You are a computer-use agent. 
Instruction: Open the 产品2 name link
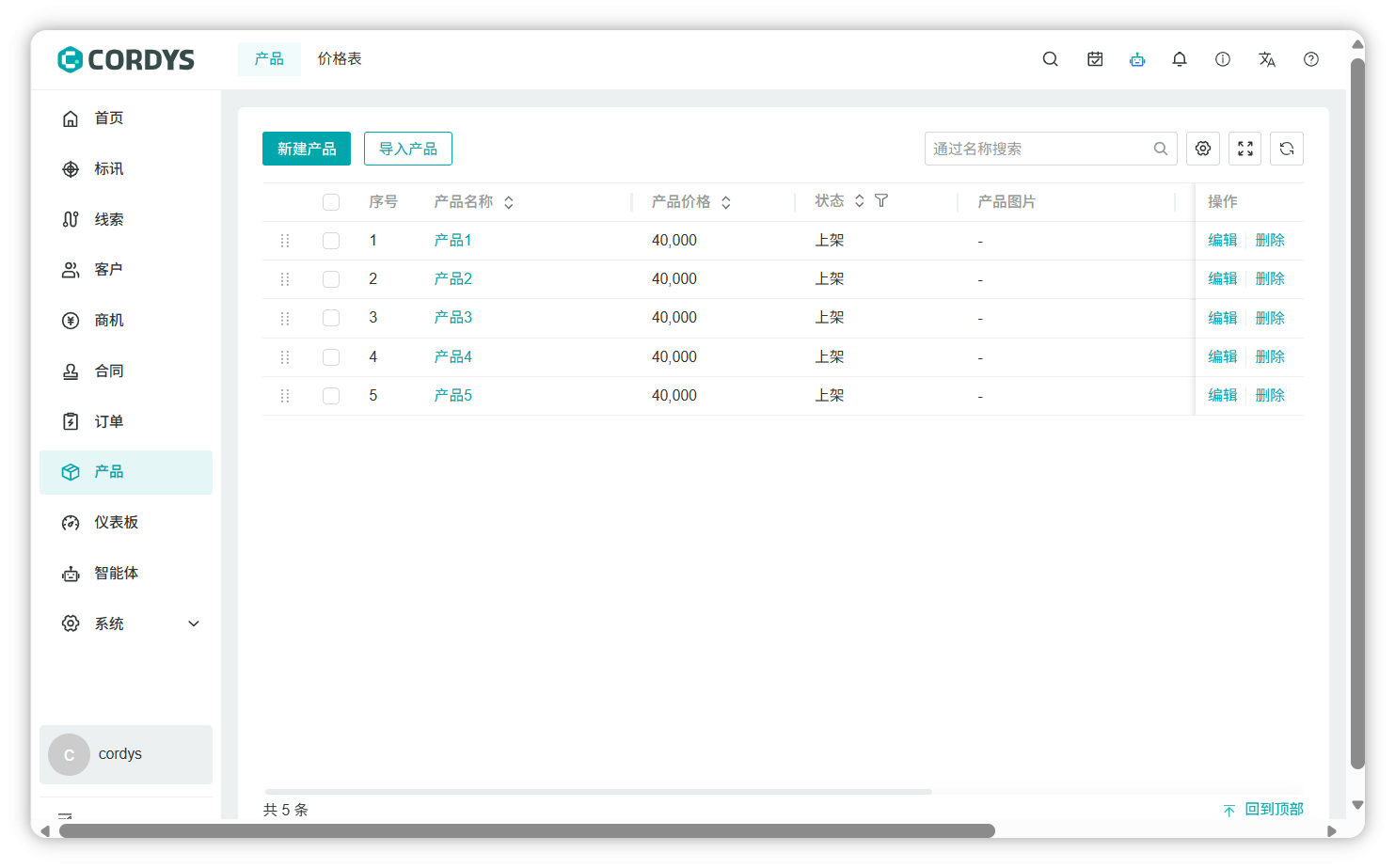[x=453, y=279]
